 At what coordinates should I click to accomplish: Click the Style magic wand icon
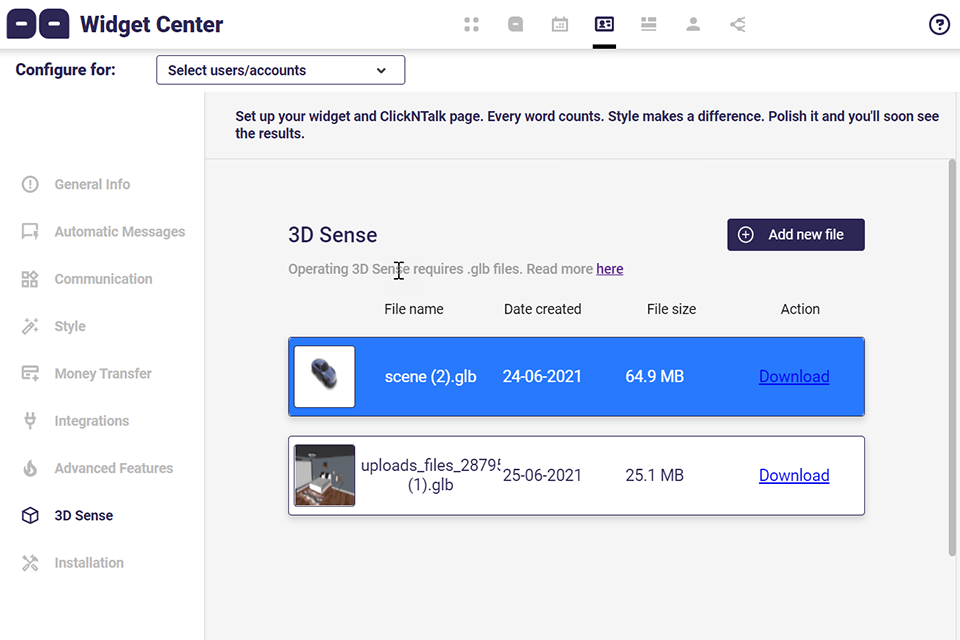point(30,326)
